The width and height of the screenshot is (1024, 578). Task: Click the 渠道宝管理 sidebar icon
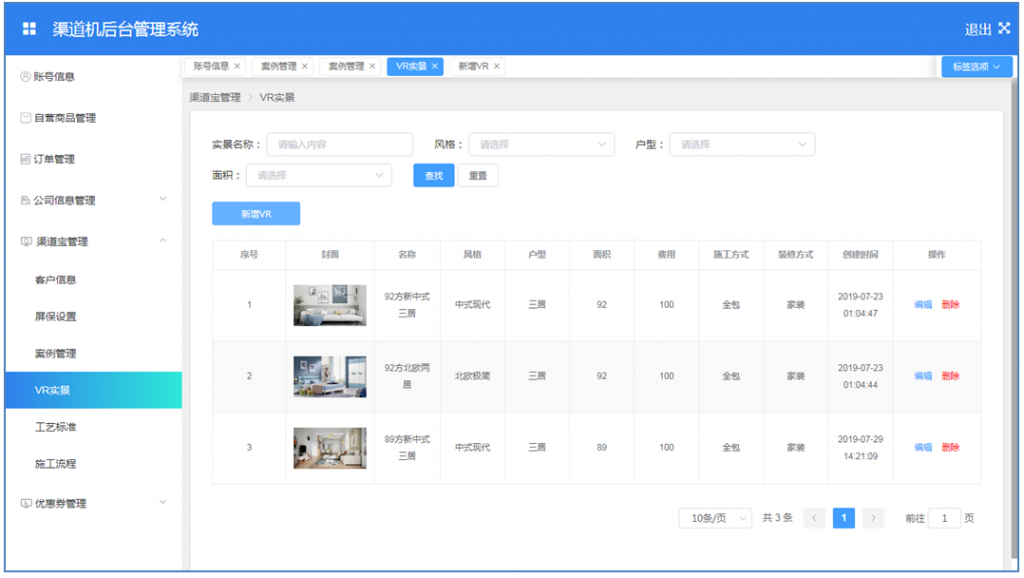26,241
